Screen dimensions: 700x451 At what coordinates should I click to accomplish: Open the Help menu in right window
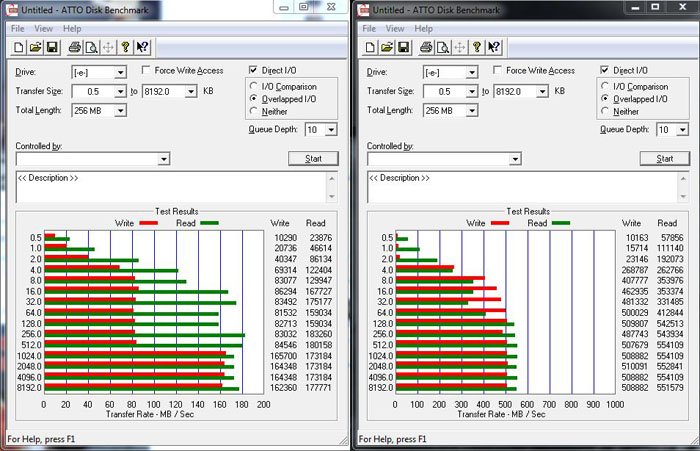[x=424, y=29]
